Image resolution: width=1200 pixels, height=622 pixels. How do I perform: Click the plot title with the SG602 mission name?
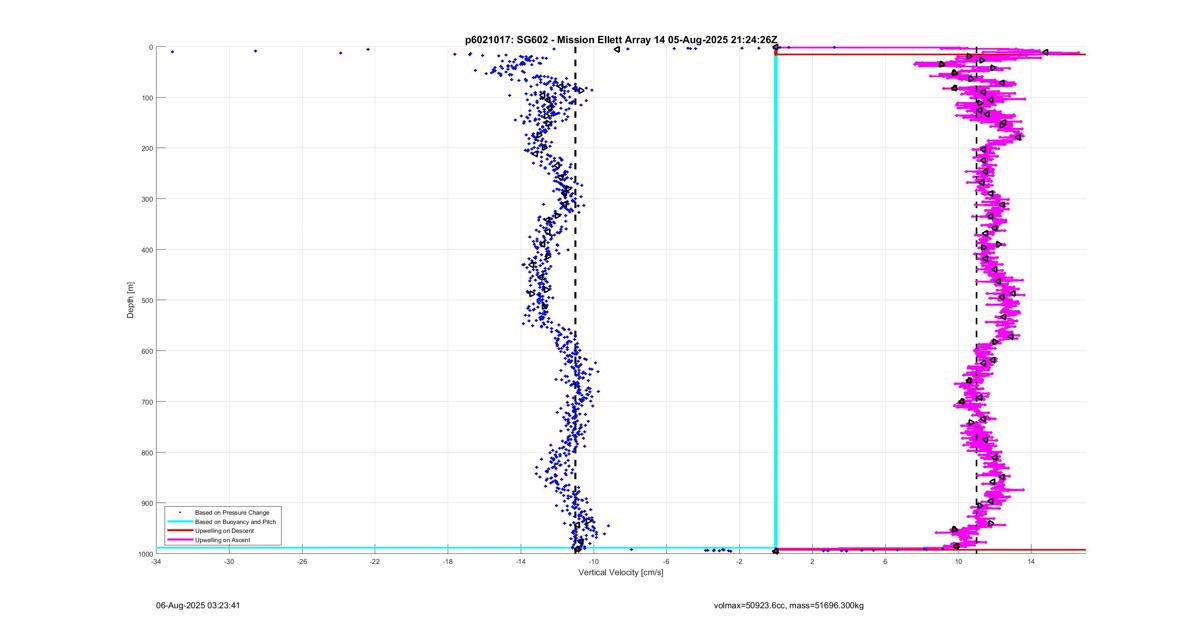621,40
